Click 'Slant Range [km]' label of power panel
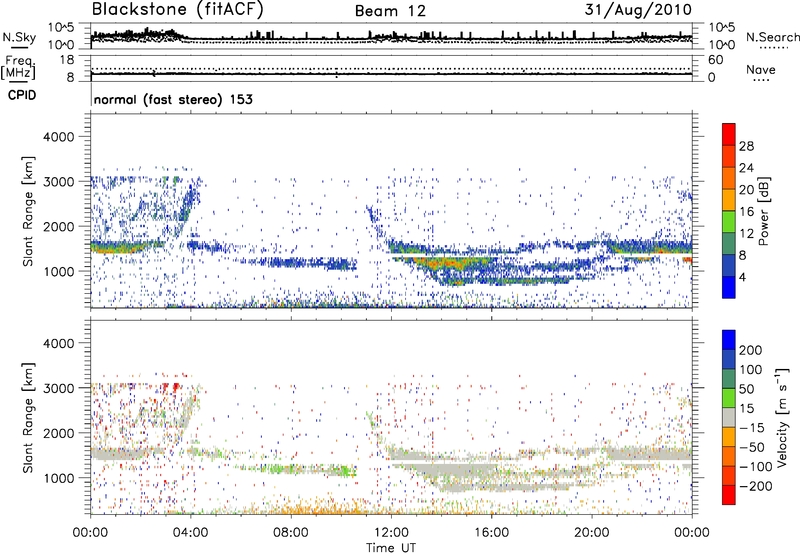The image size is (800, 554). coord(28,211)
